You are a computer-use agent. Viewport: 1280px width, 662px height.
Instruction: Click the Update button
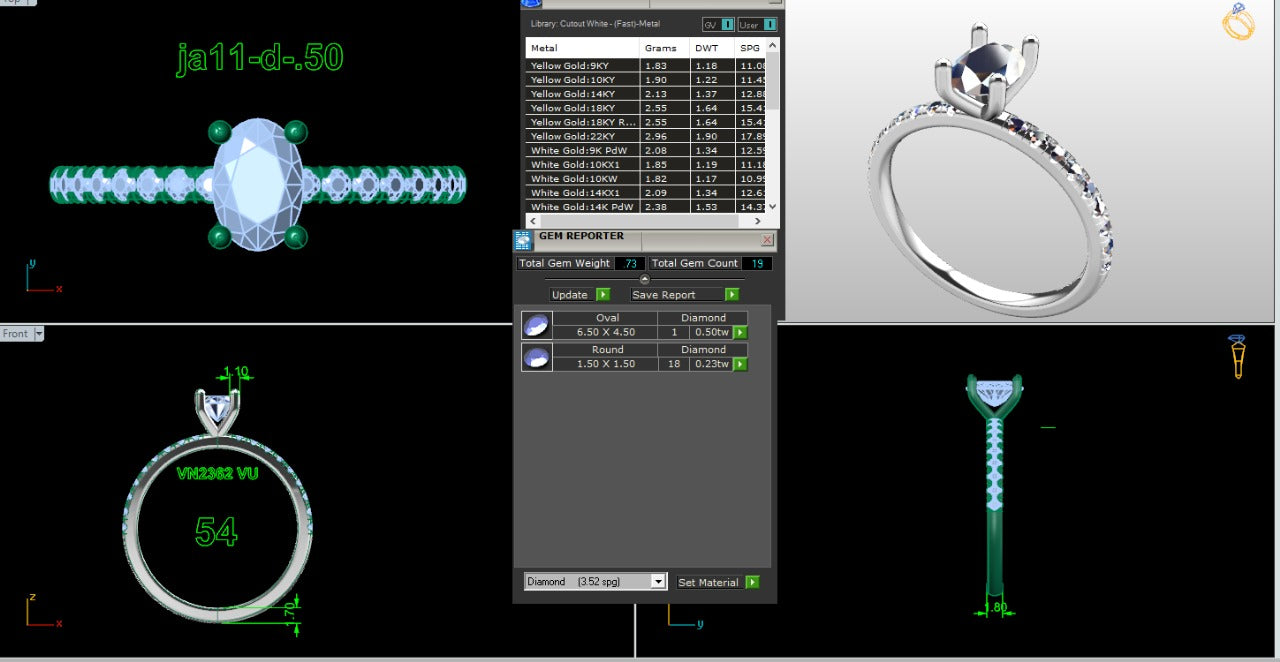[x=570, y=294]
